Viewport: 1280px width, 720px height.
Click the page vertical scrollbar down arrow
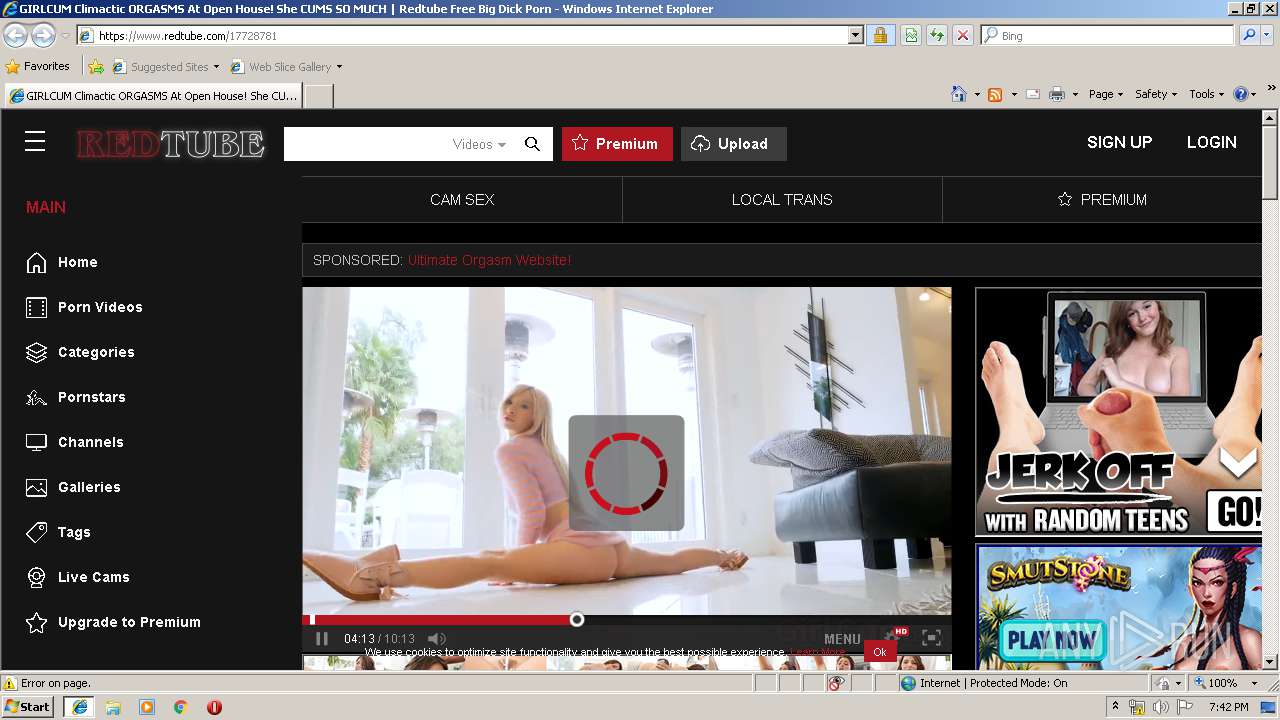[x=1270, y=661]
